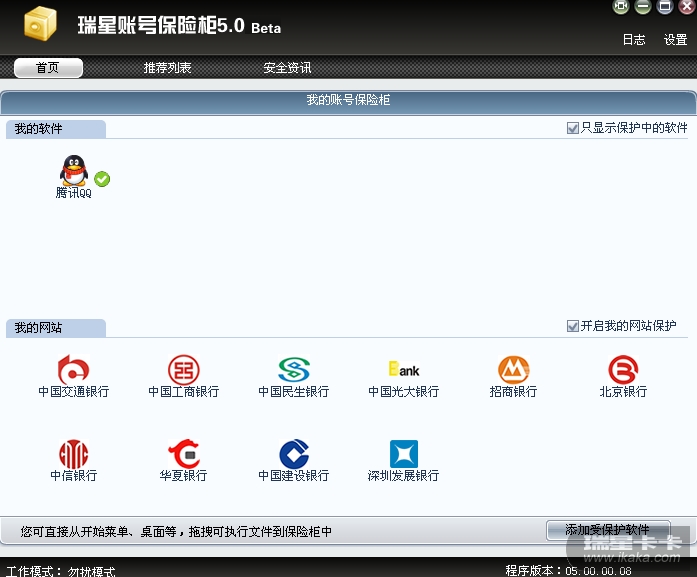697x577 pixels.
Task: Toggle 只显示保护中的软件 checkbox
Action: click(x=573, y=128)
